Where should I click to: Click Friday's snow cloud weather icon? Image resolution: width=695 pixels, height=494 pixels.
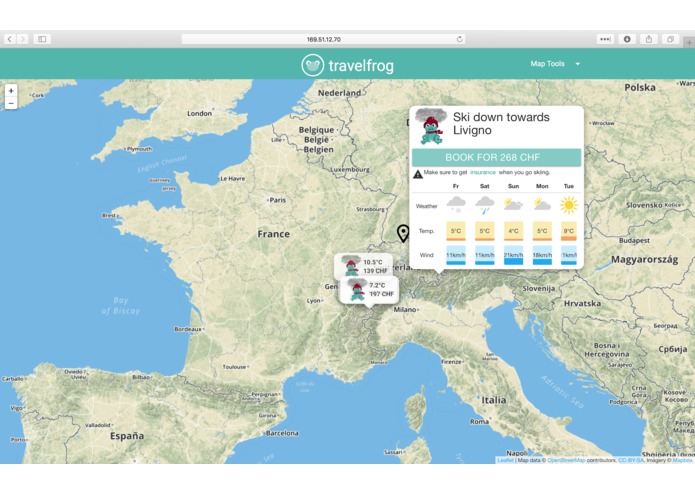click(456, 205)
